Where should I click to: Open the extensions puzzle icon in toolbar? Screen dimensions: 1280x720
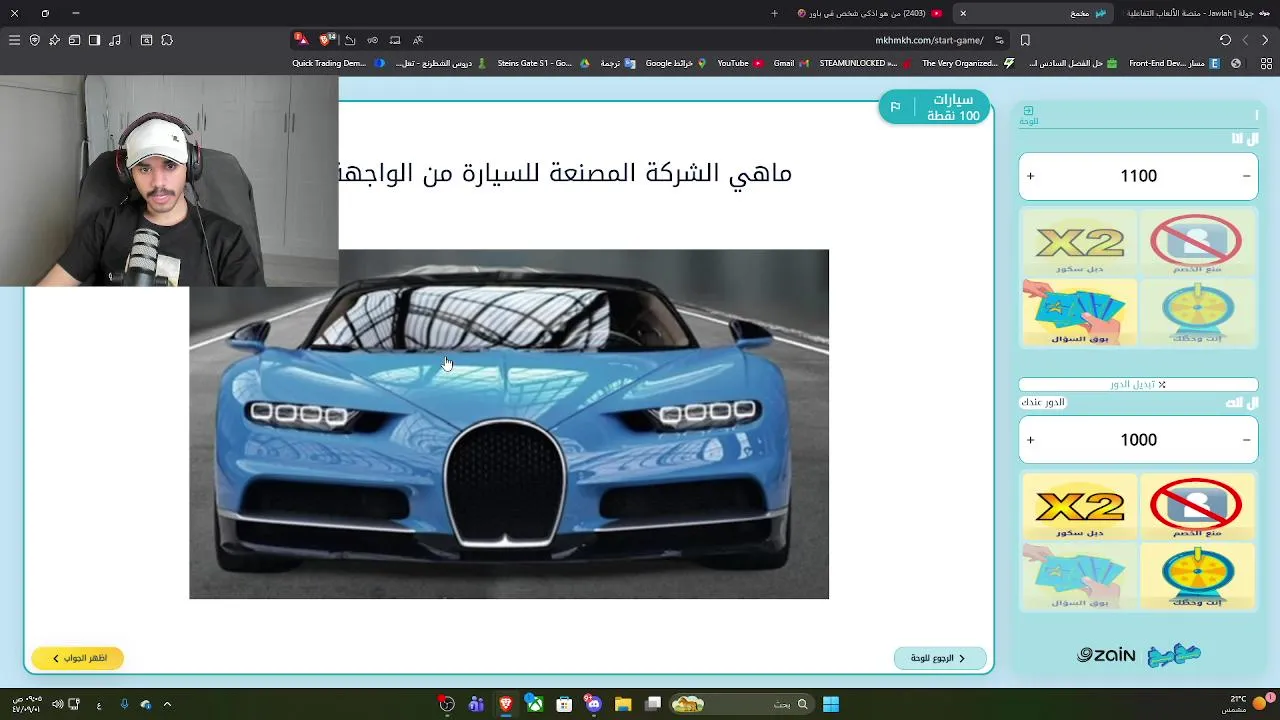click(x=167, y=40)
